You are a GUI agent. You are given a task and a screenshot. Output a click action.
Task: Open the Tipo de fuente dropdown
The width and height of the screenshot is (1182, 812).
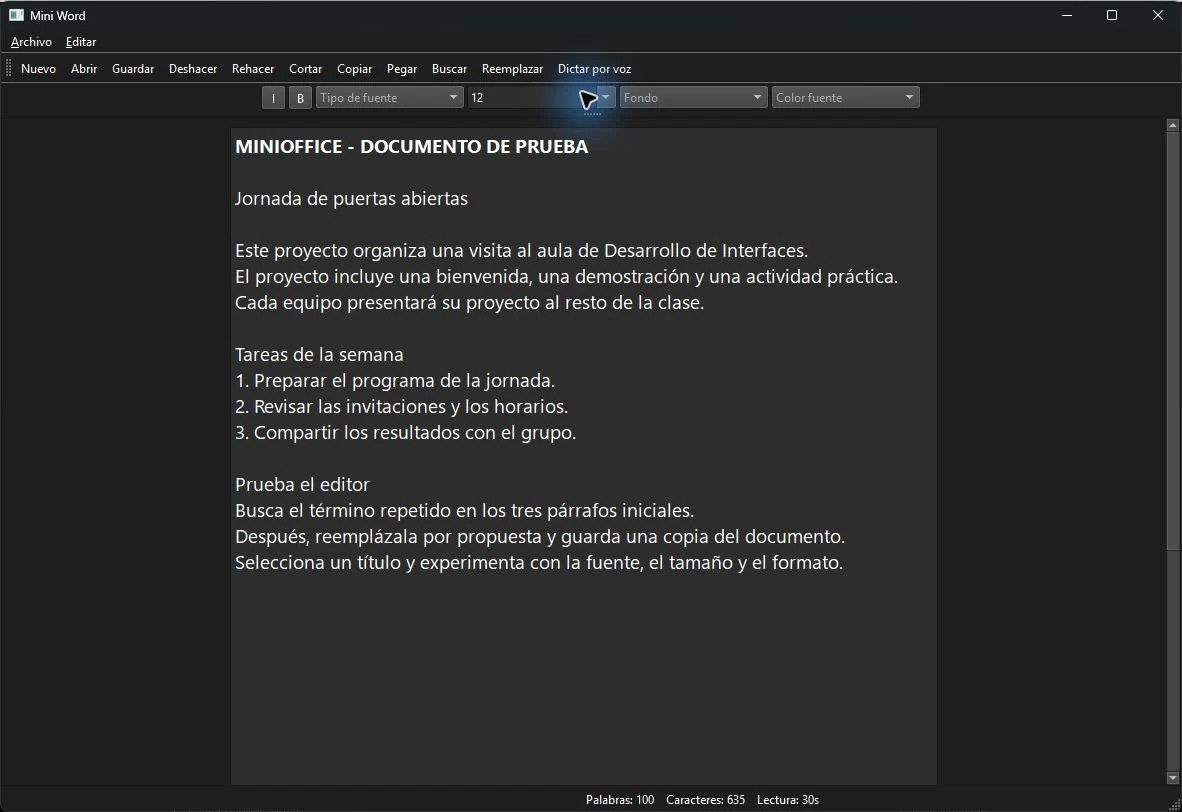tap(389, 97)
